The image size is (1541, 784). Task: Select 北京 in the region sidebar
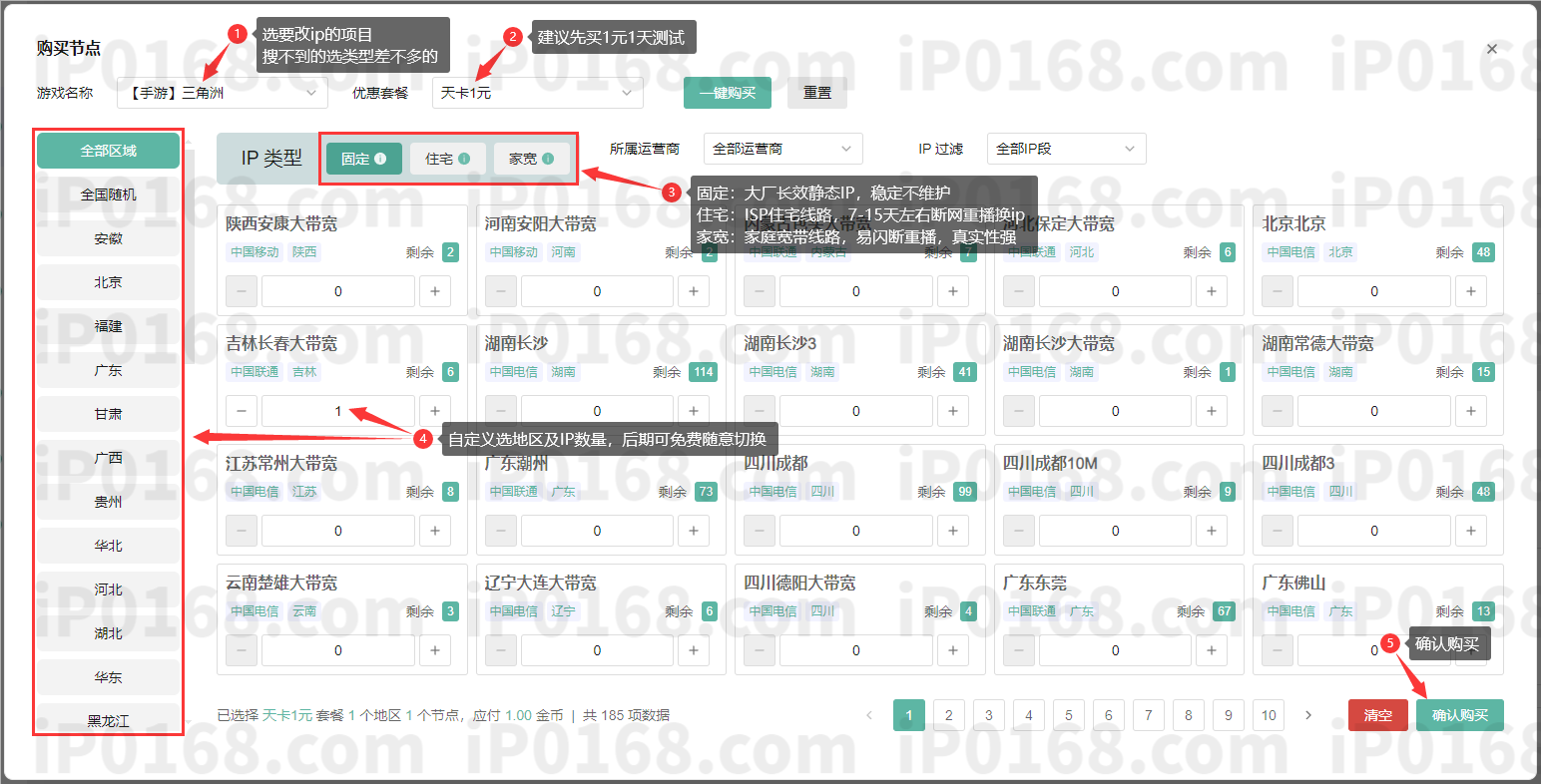pyautogui.click(x=107, y=281)
